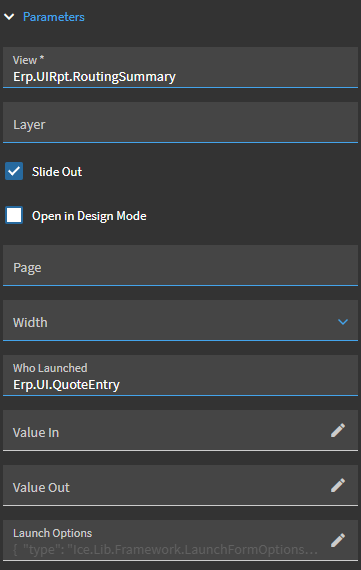Click the View * field label
This screenshot has width=361, height=570.
(x=28, y=60)
